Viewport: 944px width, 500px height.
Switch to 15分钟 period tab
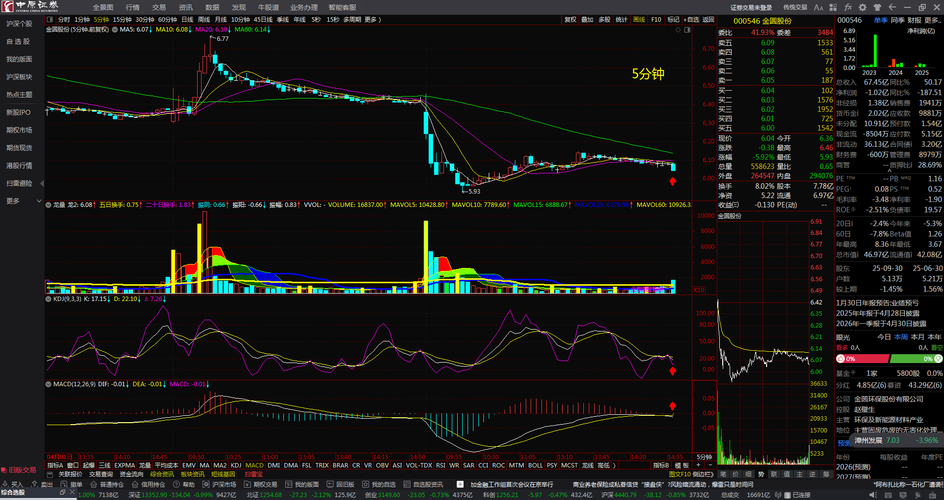(x=122, y=19)
